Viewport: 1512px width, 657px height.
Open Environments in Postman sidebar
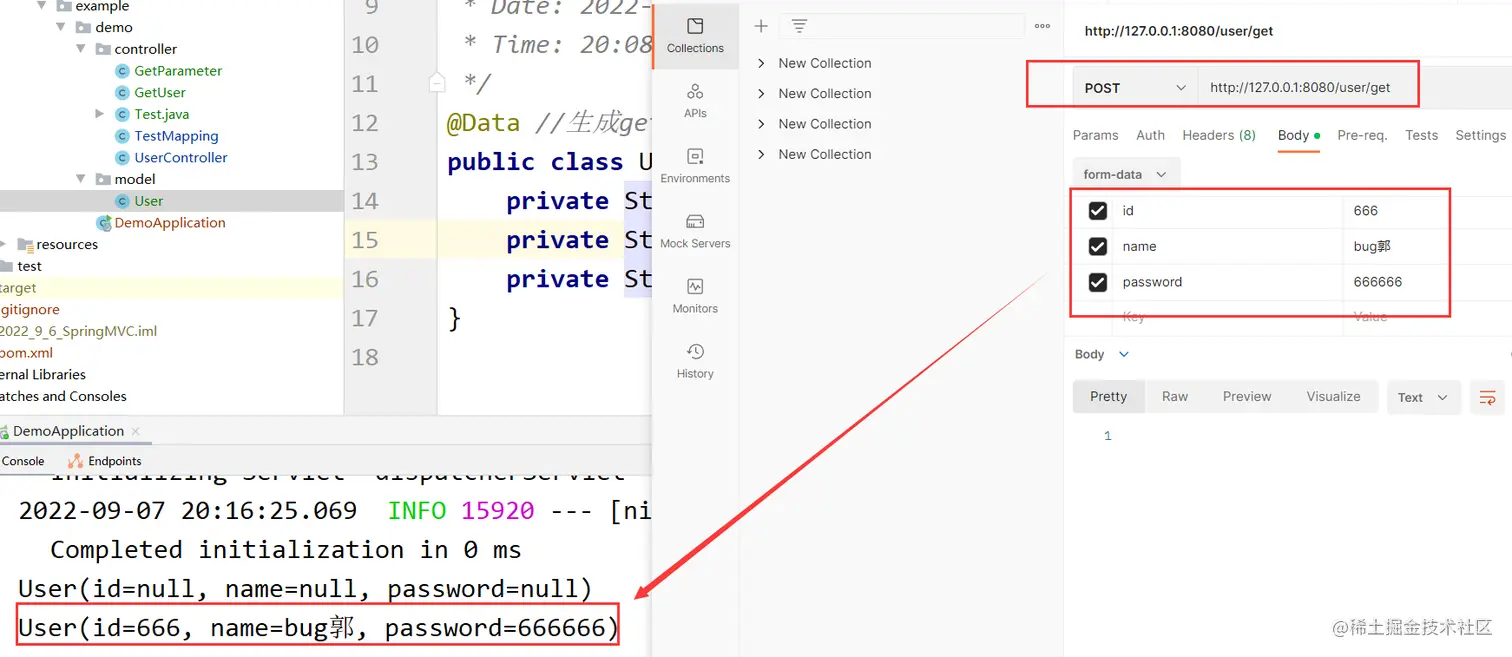coord(695,166)
